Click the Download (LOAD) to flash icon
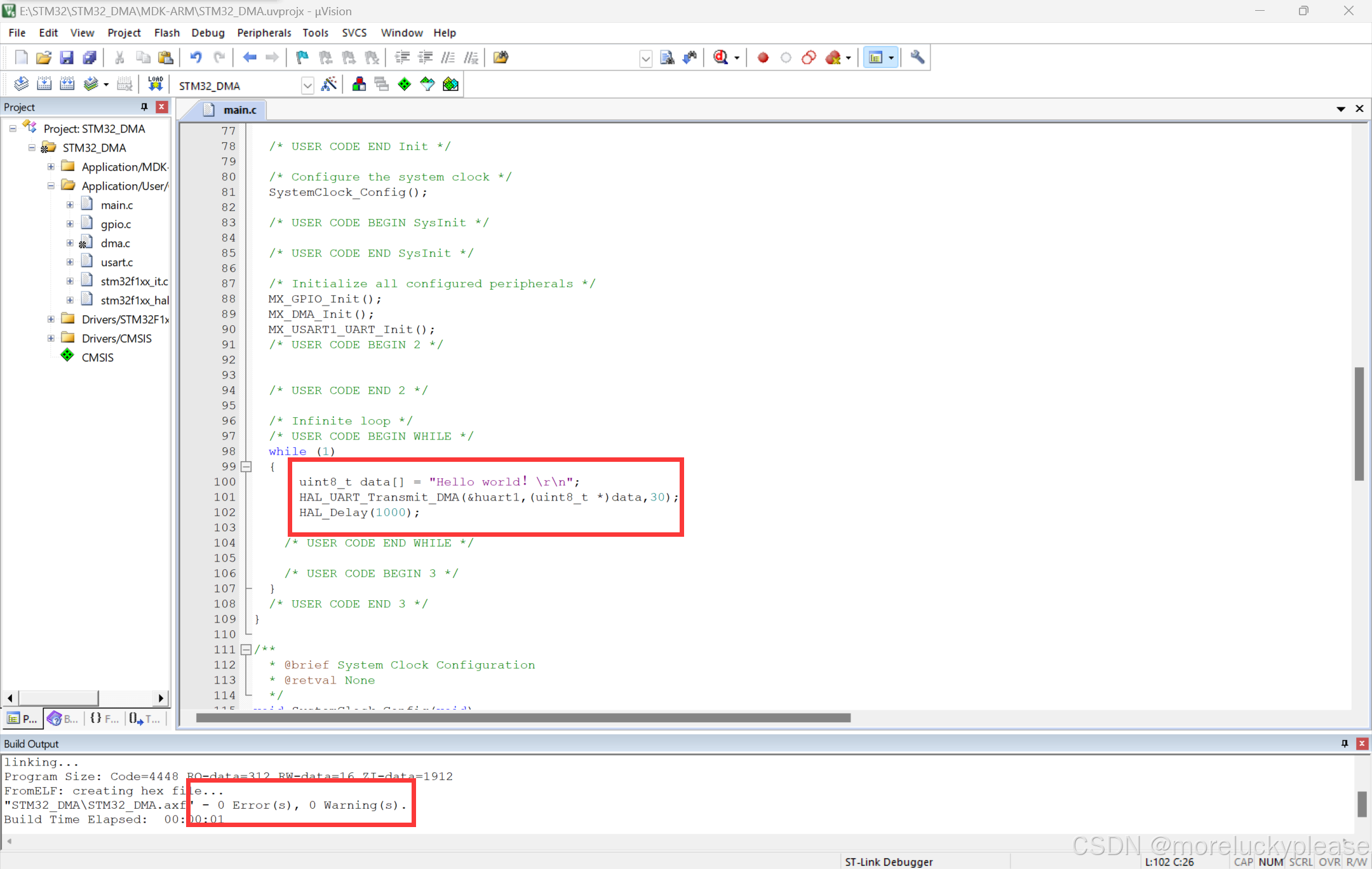Viewport: 1372px width, 869px height. (x=156, y=84)
